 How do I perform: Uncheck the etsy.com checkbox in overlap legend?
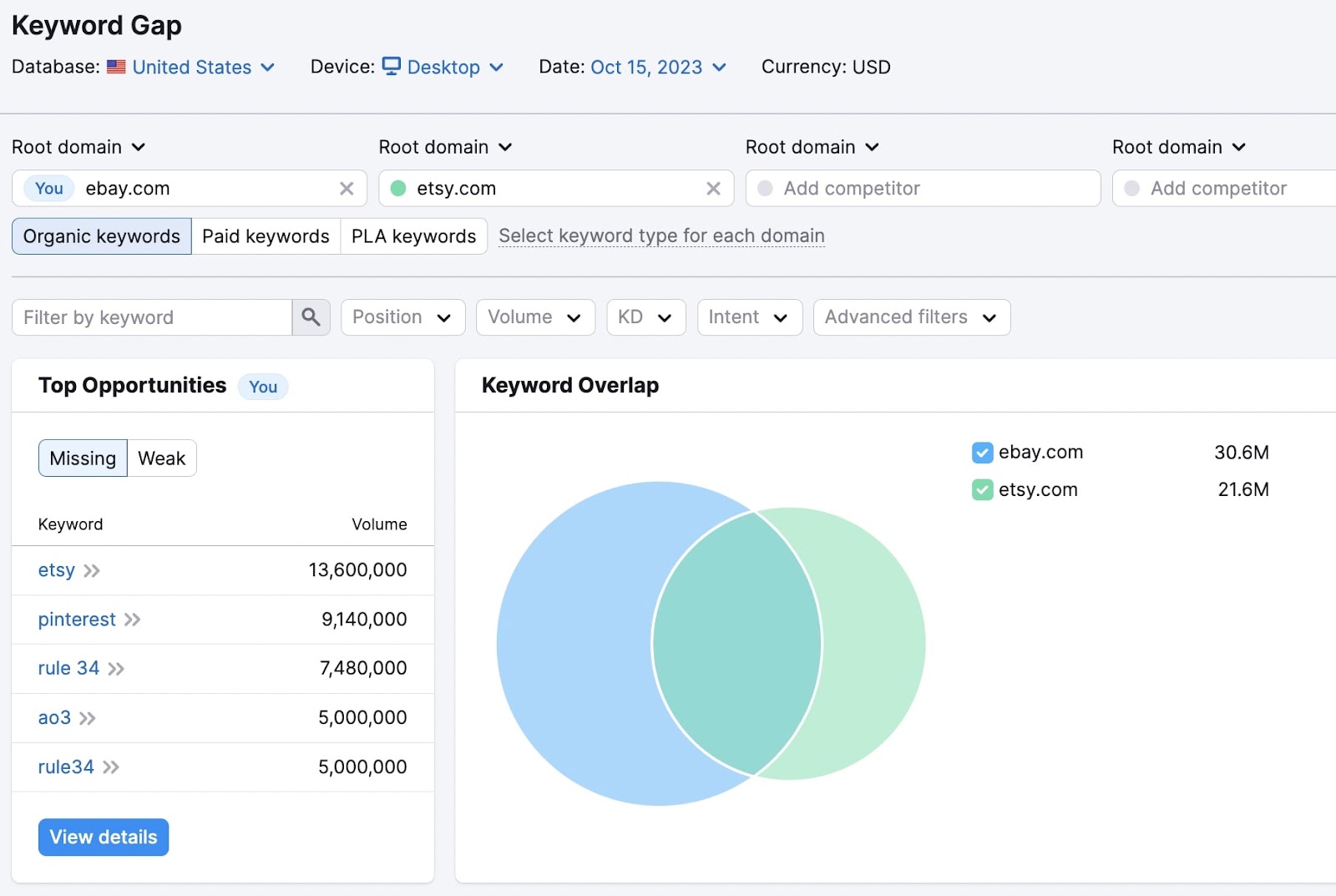982,489
